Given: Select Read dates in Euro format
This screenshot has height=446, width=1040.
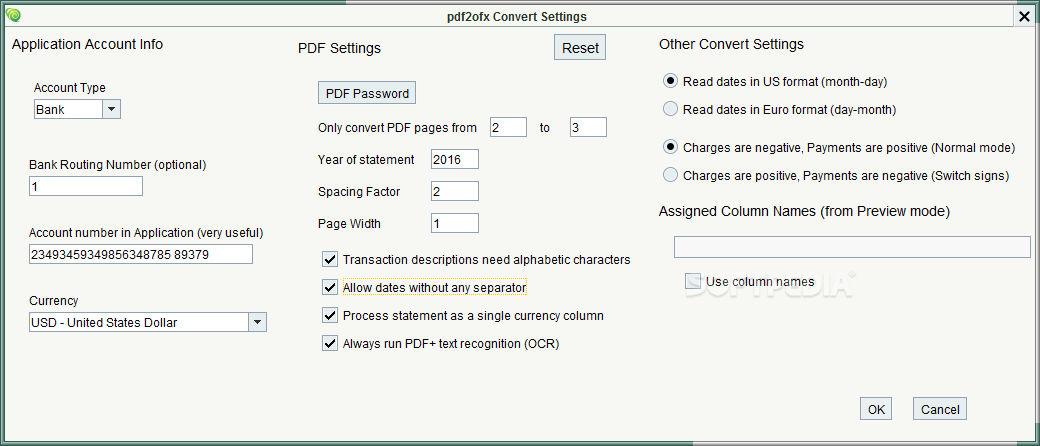Looking at the screenshot, I should 671,109.
